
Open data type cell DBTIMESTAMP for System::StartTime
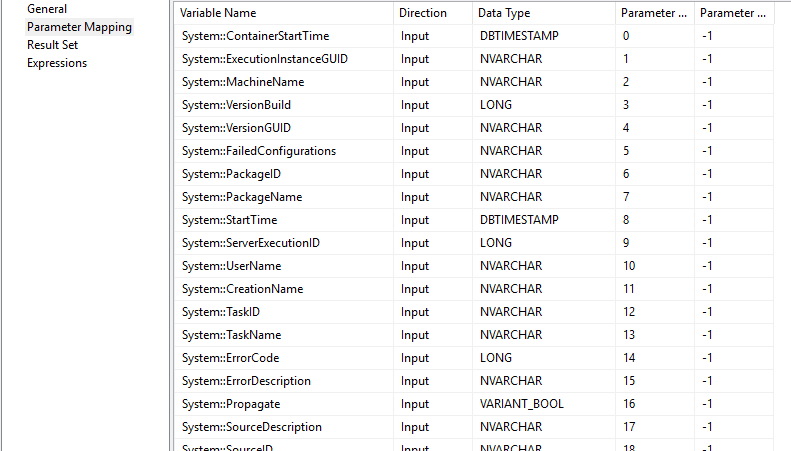tap(544, 220)
